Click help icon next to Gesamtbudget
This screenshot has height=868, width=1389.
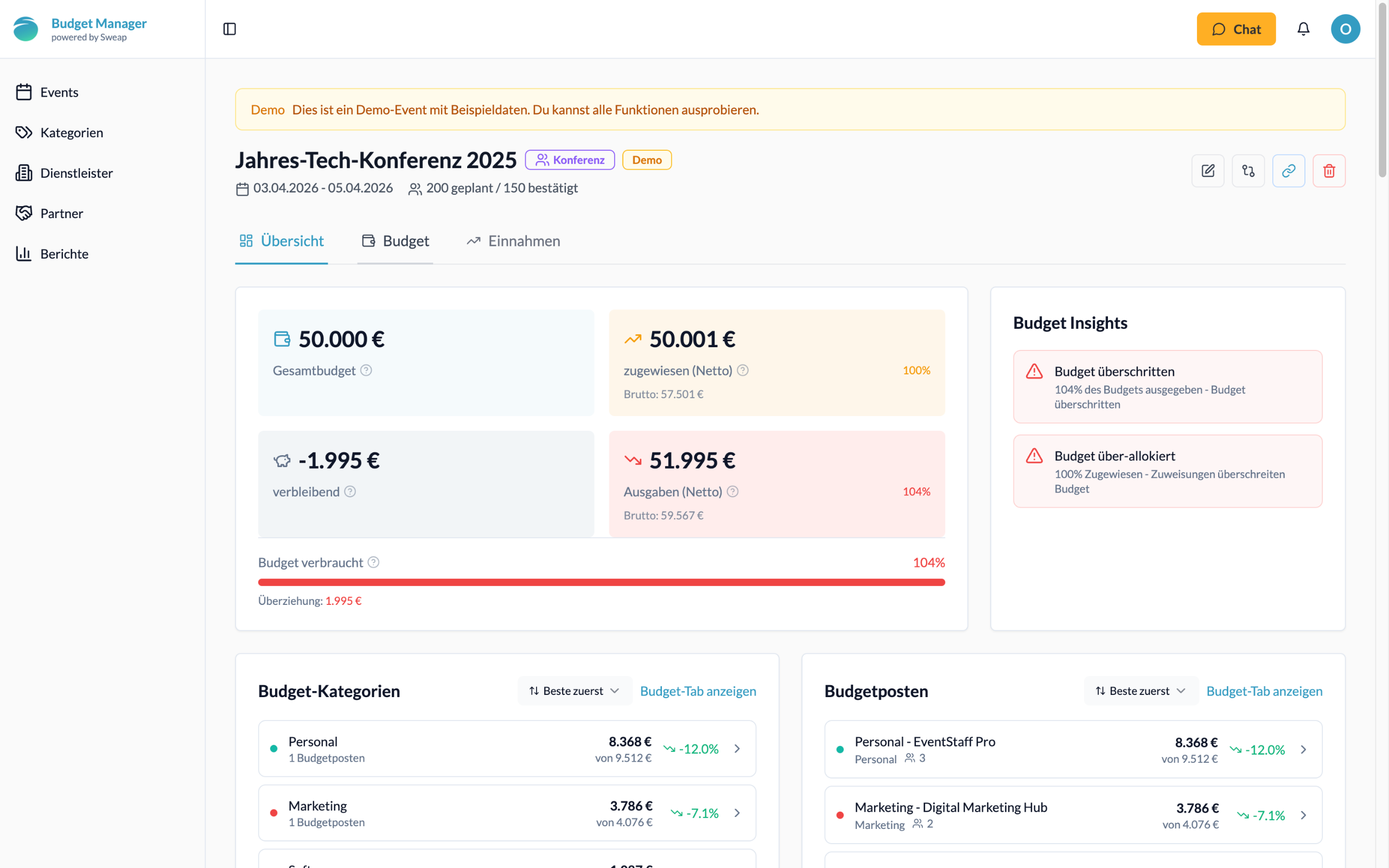(366, 371)
